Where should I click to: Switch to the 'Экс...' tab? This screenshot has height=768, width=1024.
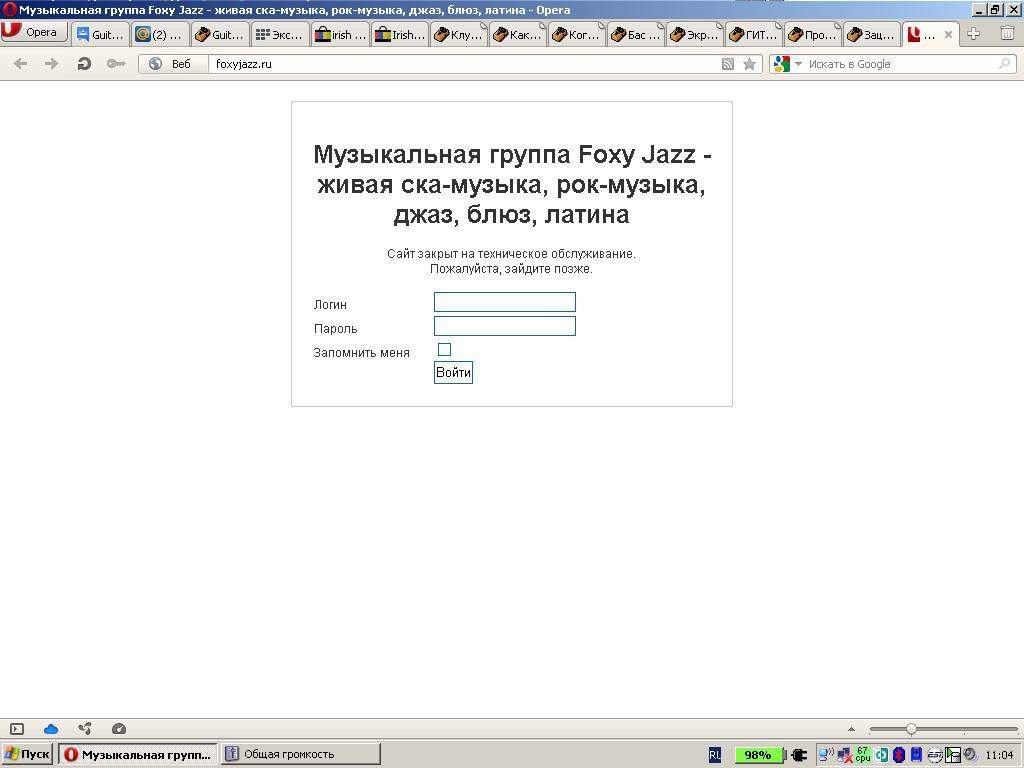pyautogui.click(x=279, y=34)
